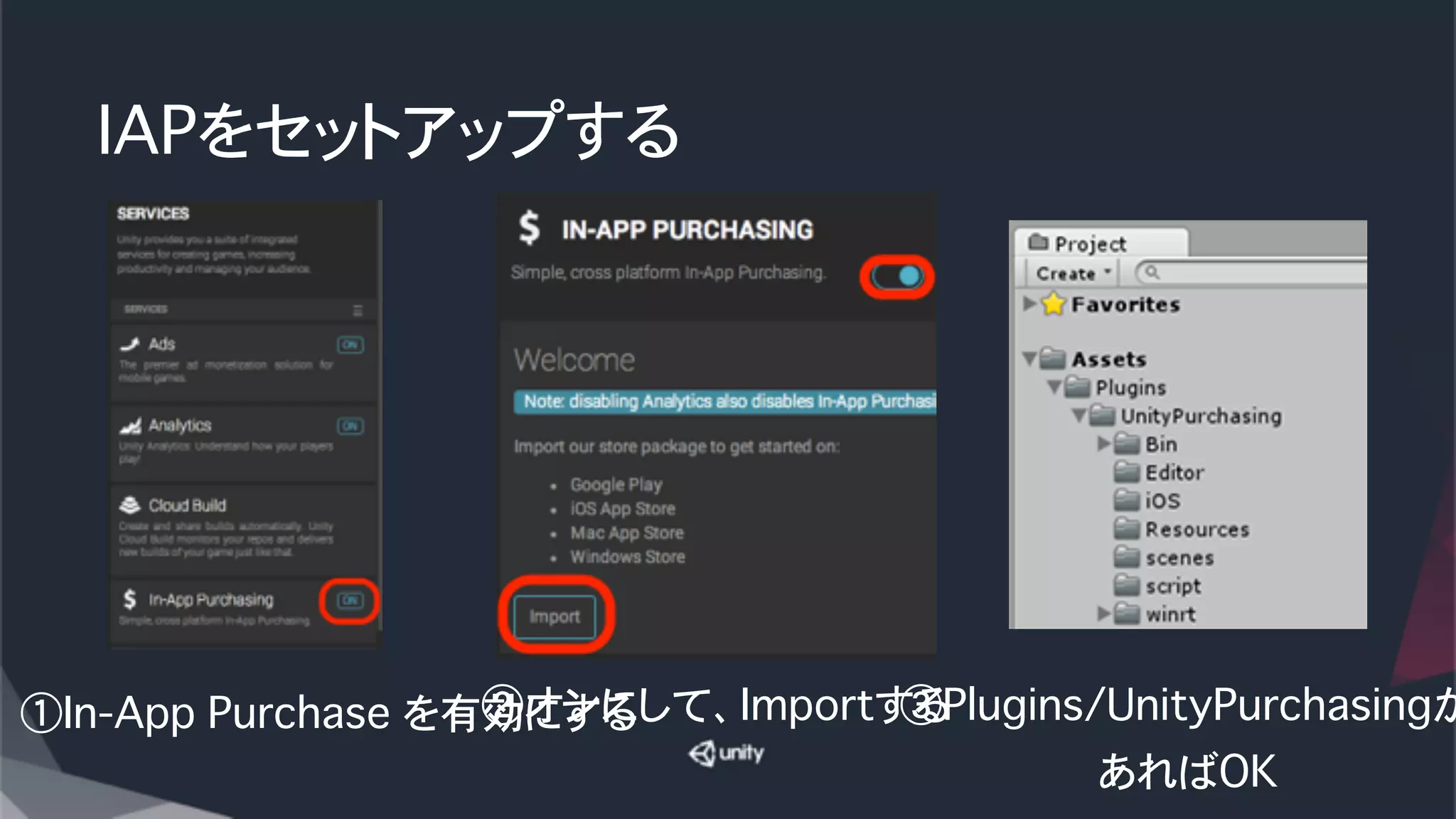Screen dimensions: 1456x819
Task: Click the Analytics note banner
Action: 725,402
